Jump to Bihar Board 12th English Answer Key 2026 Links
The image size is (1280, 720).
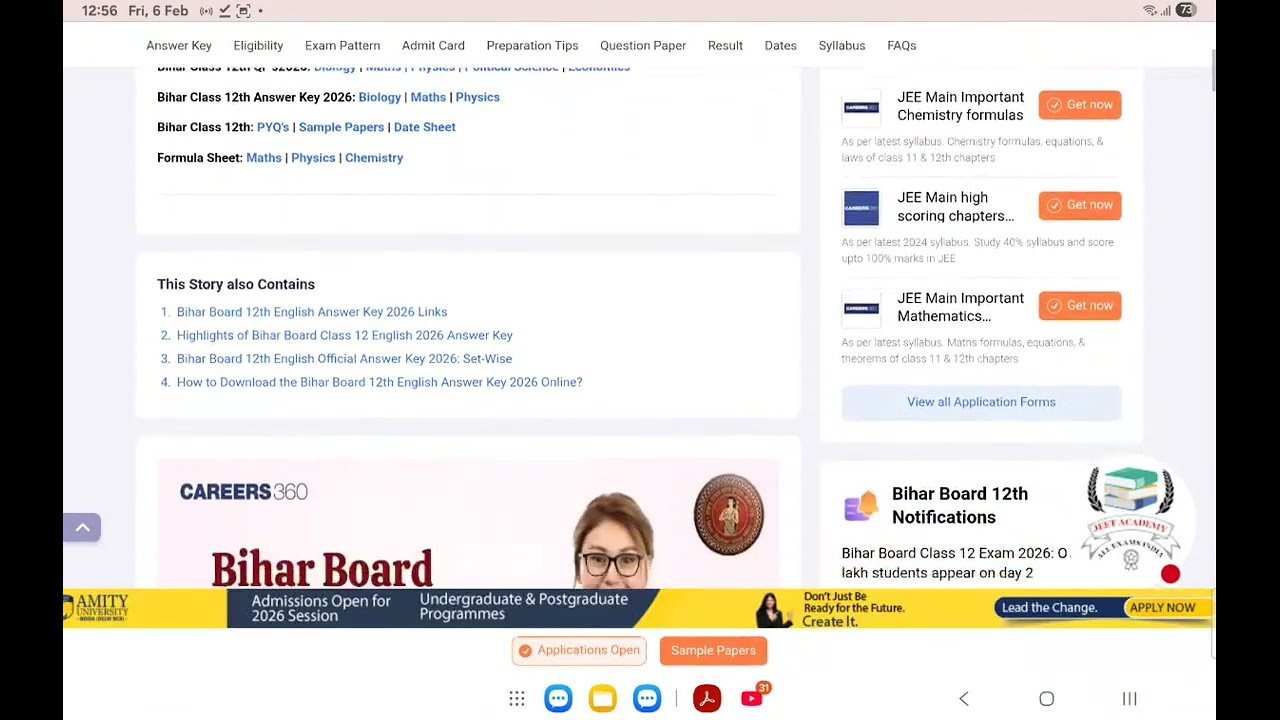pos(312,312)
